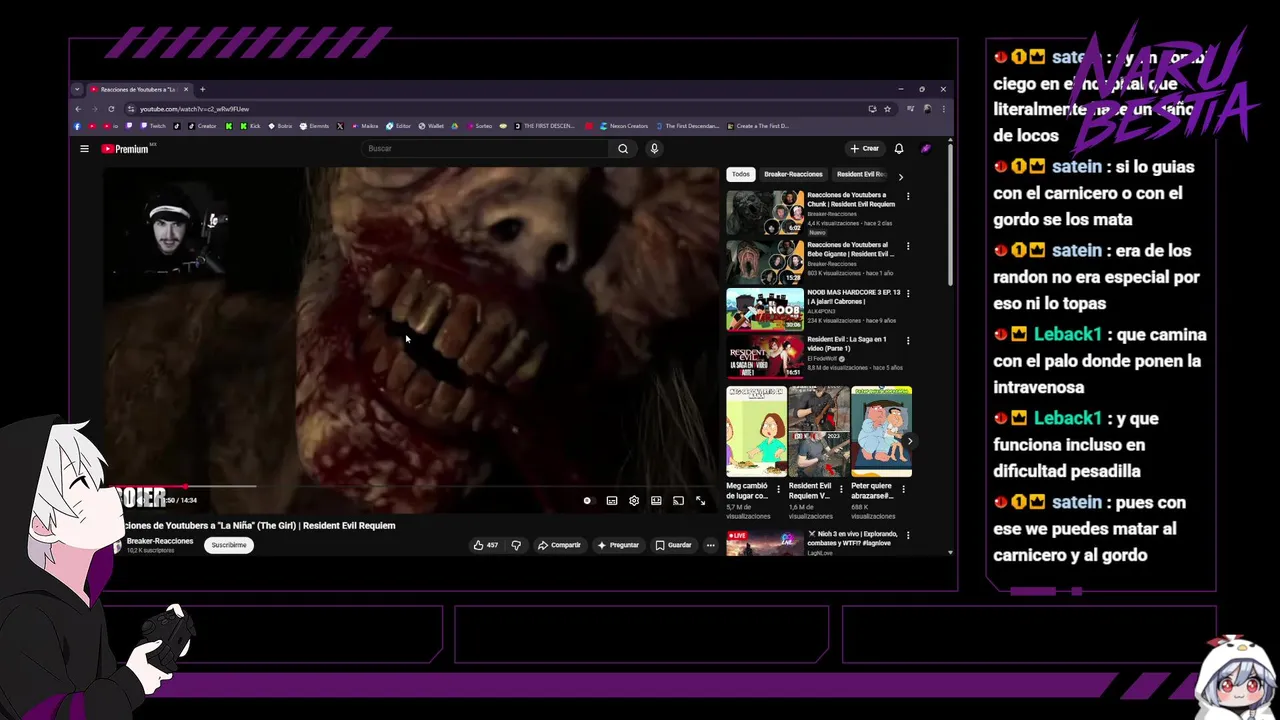Open Meg cambió de lugar short
The image size is (1280, 720).
coord(756,432)
